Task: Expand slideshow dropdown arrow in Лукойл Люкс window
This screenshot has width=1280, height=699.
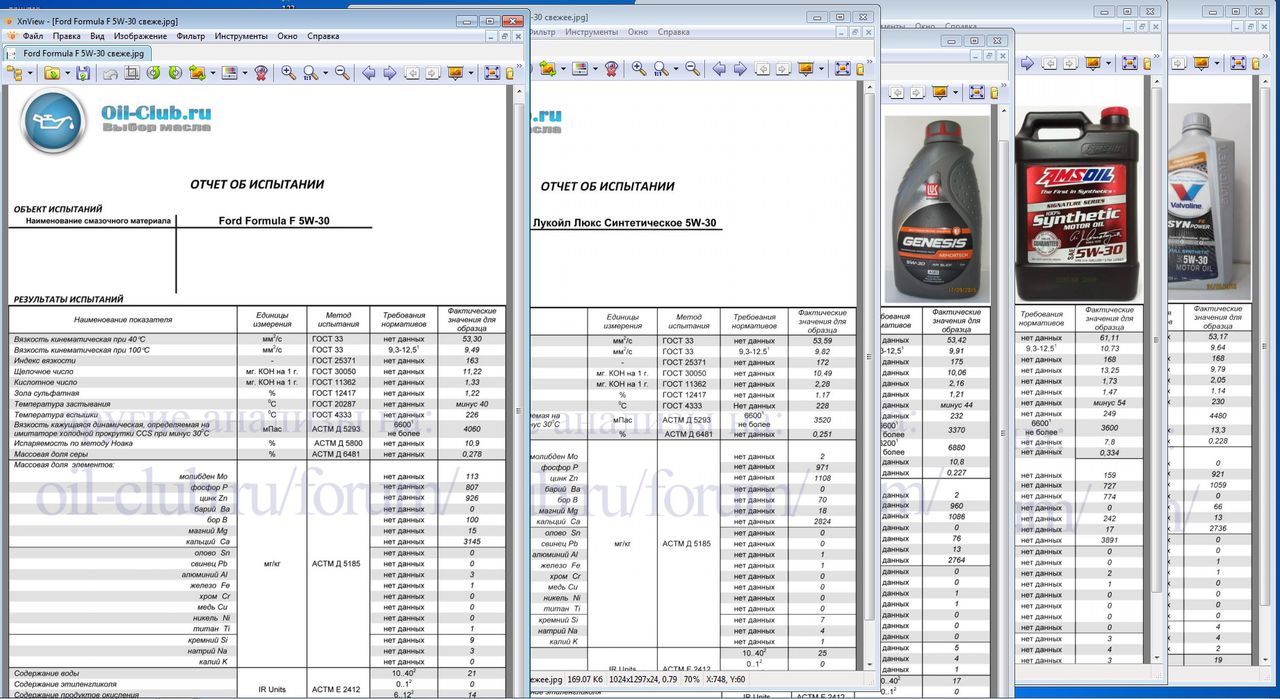Action: 820,69
